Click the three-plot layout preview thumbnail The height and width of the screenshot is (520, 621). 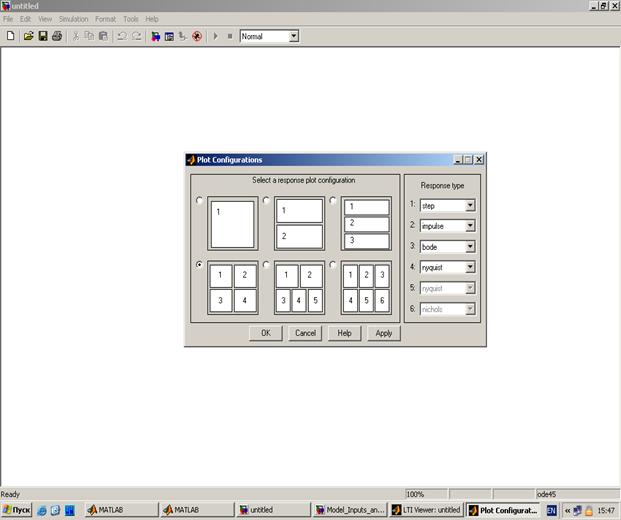click(366, 223)
